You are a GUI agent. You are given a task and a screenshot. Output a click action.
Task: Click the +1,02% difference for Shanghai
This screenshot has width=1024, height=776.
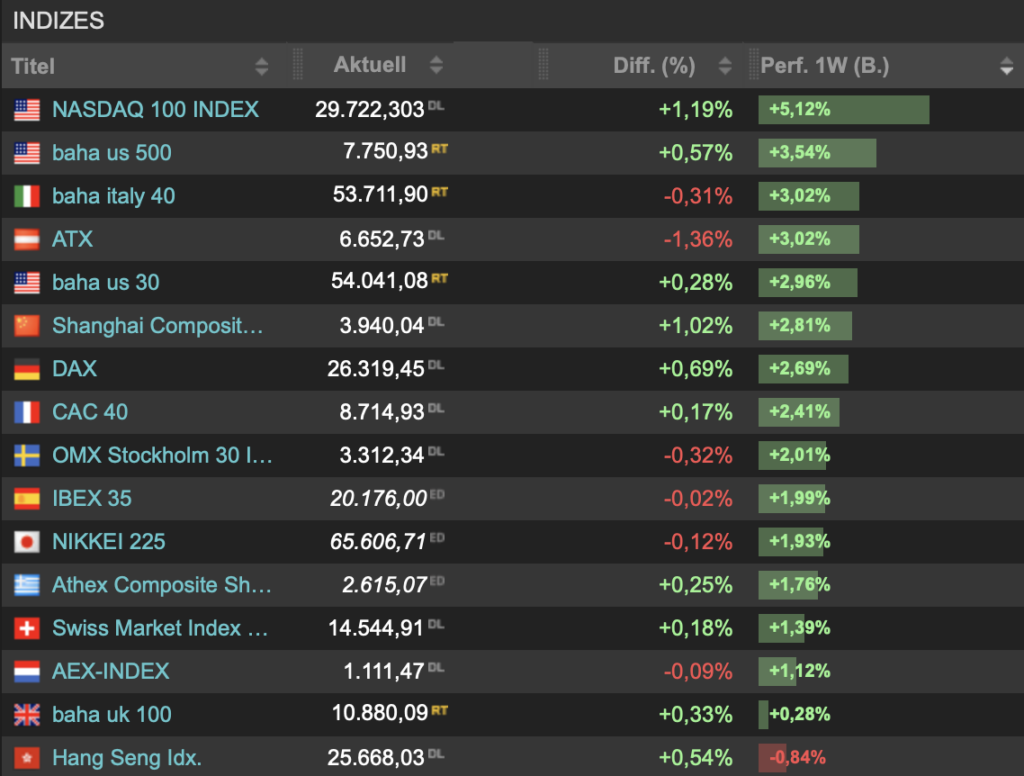pyautogui.click(x=696, y=325)
